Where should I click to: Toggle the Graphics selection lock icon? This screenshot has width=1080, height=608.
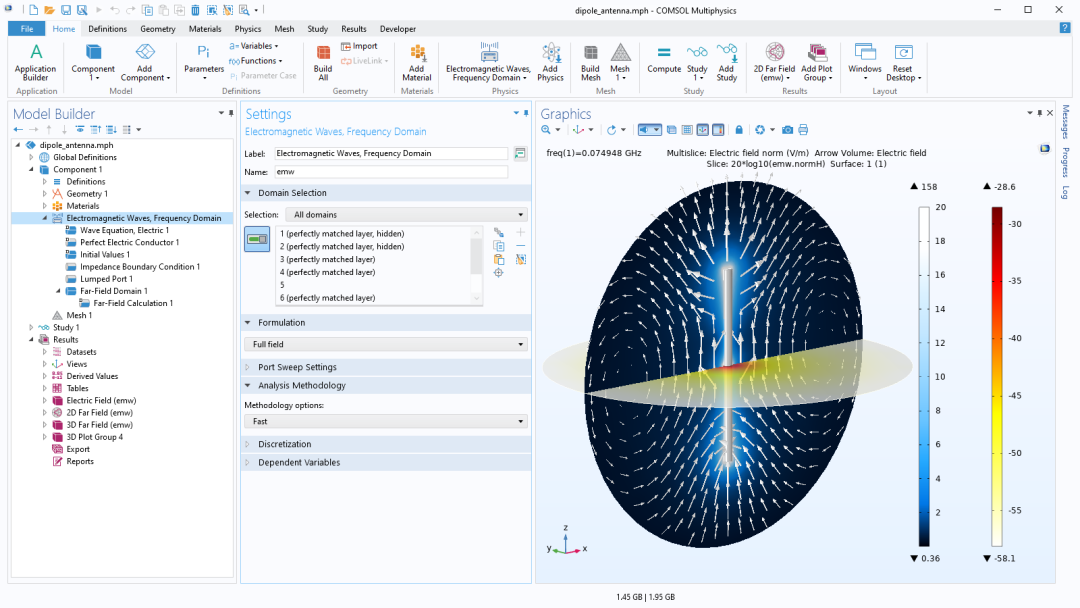point(739,129)
